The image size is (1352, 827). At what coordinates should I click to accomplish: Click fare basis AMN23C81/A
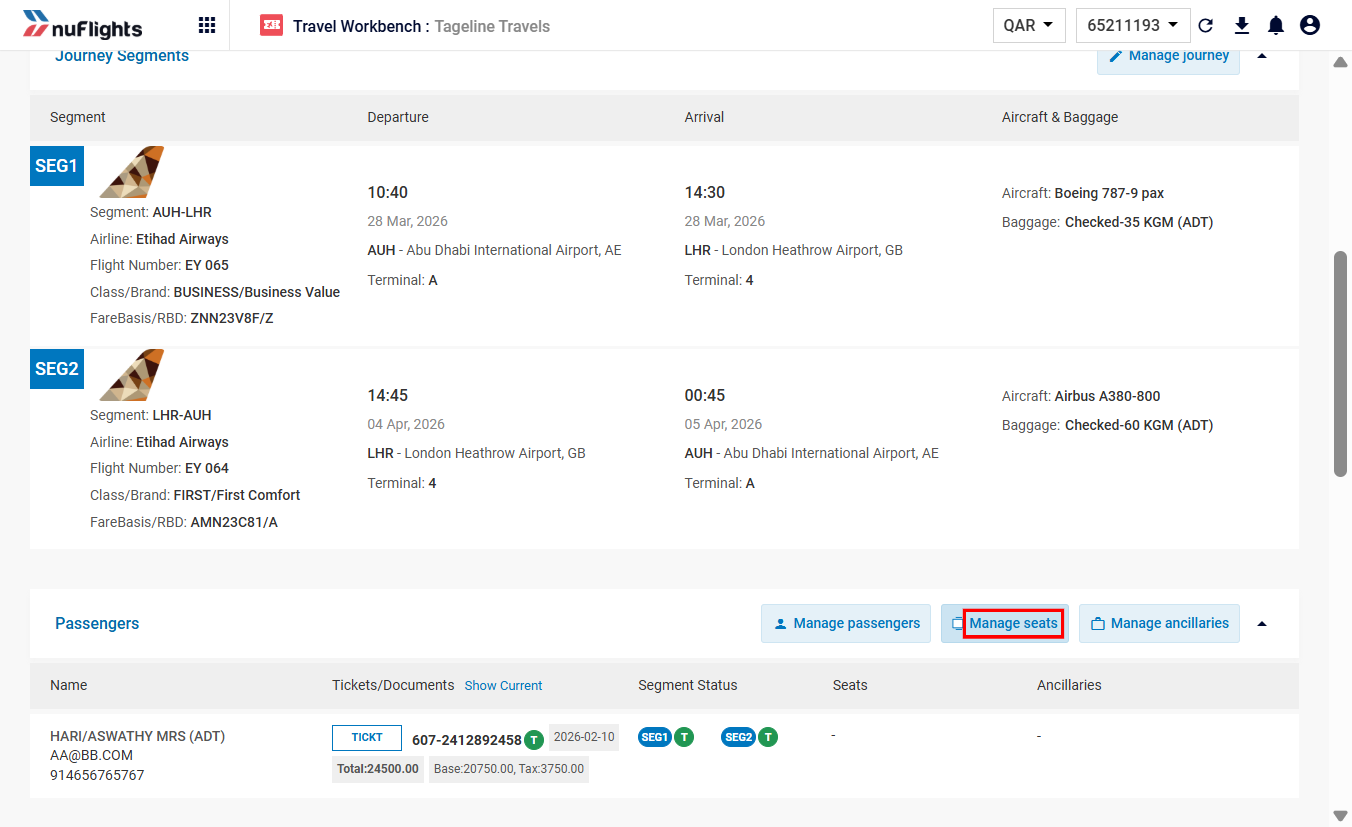pyautogui.click(x=234, y=522)
